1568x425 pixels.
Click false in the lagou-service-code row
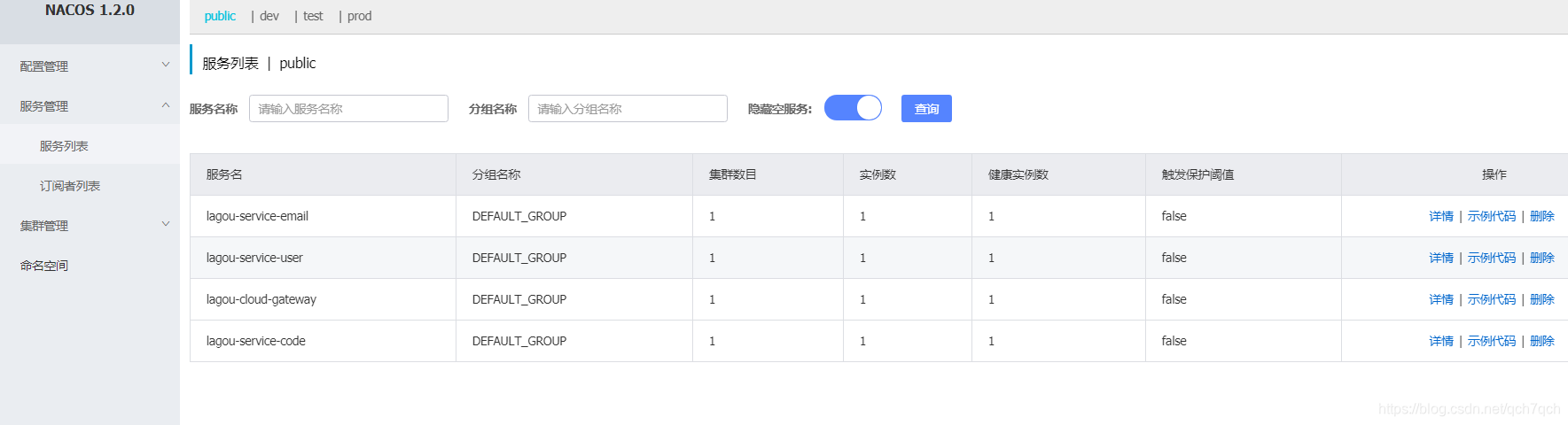point(1174,341)
